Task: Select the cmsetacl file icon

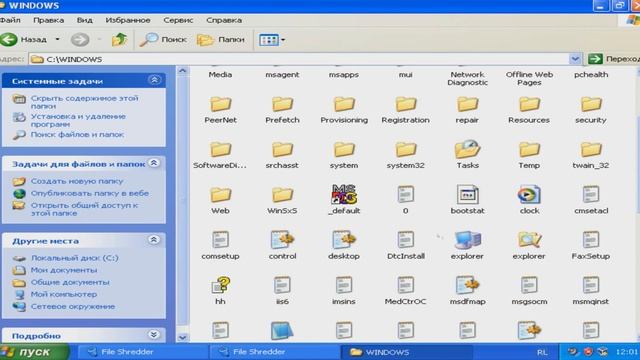Action: (591, 194)
